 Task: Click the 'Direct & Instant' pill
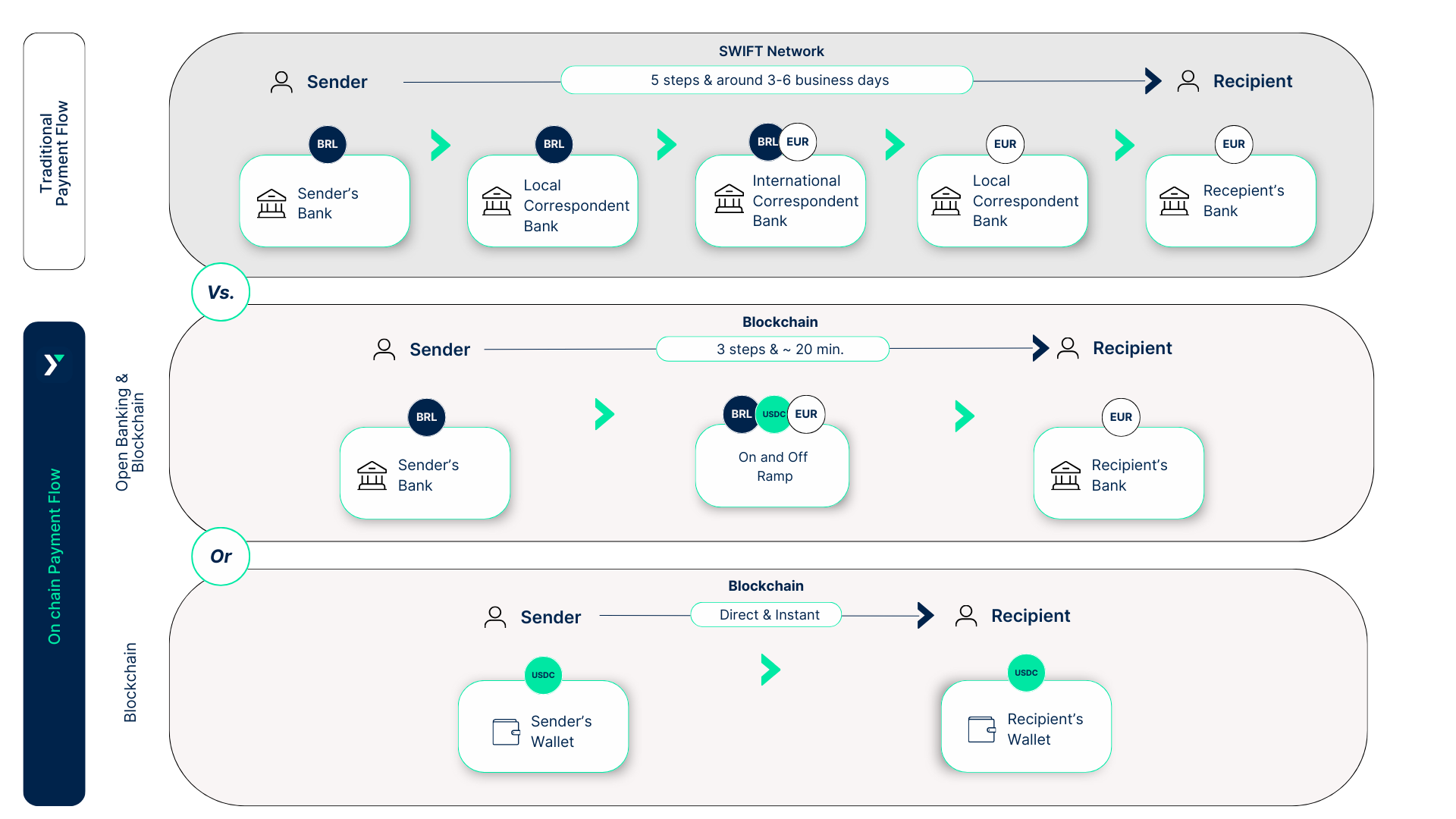[766, 615]
